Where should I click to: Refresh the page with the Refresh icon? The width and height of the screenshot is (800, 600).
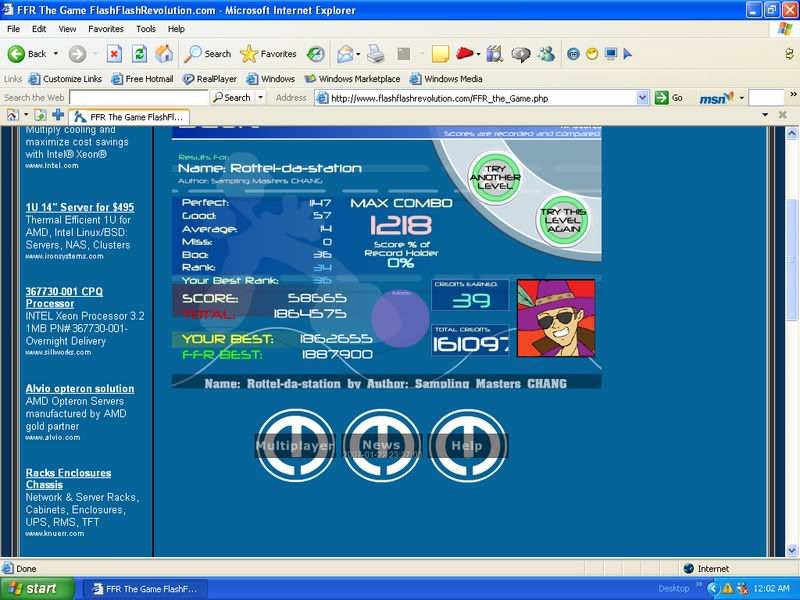(140, 54)
